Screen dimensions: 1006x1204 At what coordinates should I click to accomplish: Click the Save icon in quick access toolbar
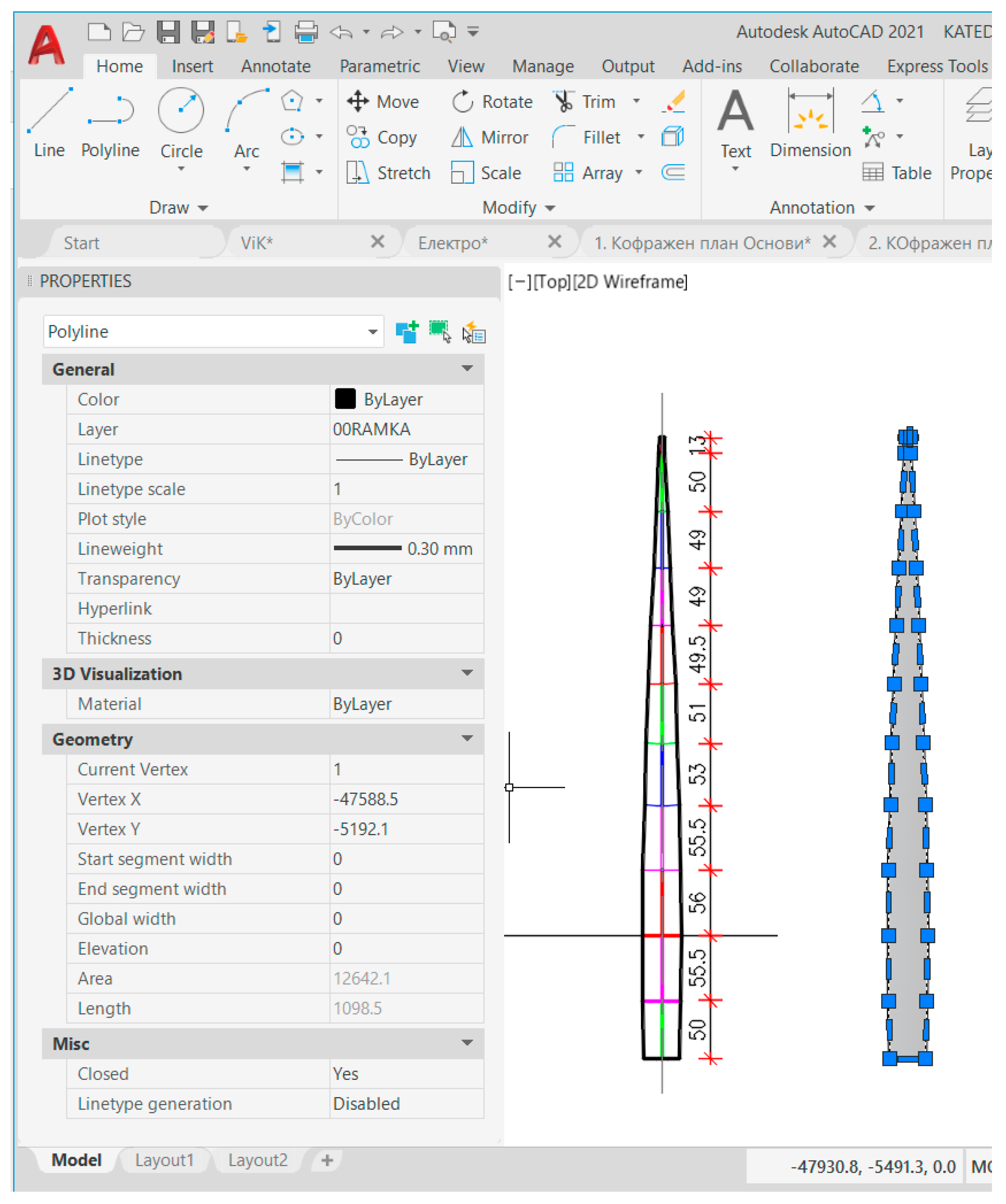[168, 32]
